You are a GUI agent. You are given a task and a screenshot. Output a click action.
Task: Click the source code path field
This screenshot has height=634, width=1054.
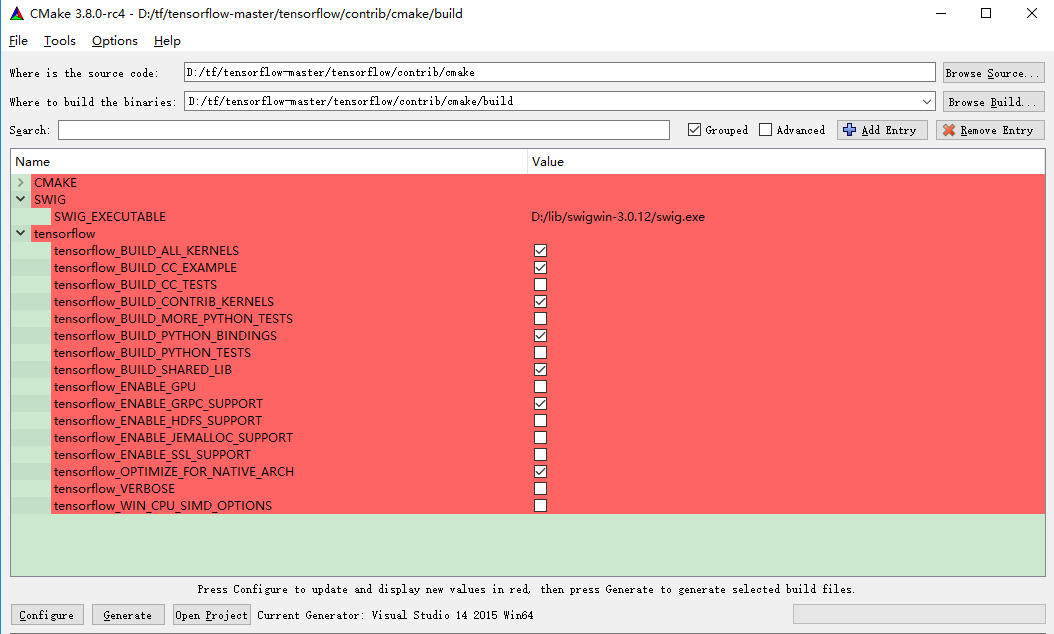pyautogui.click(x=559, y=73)
